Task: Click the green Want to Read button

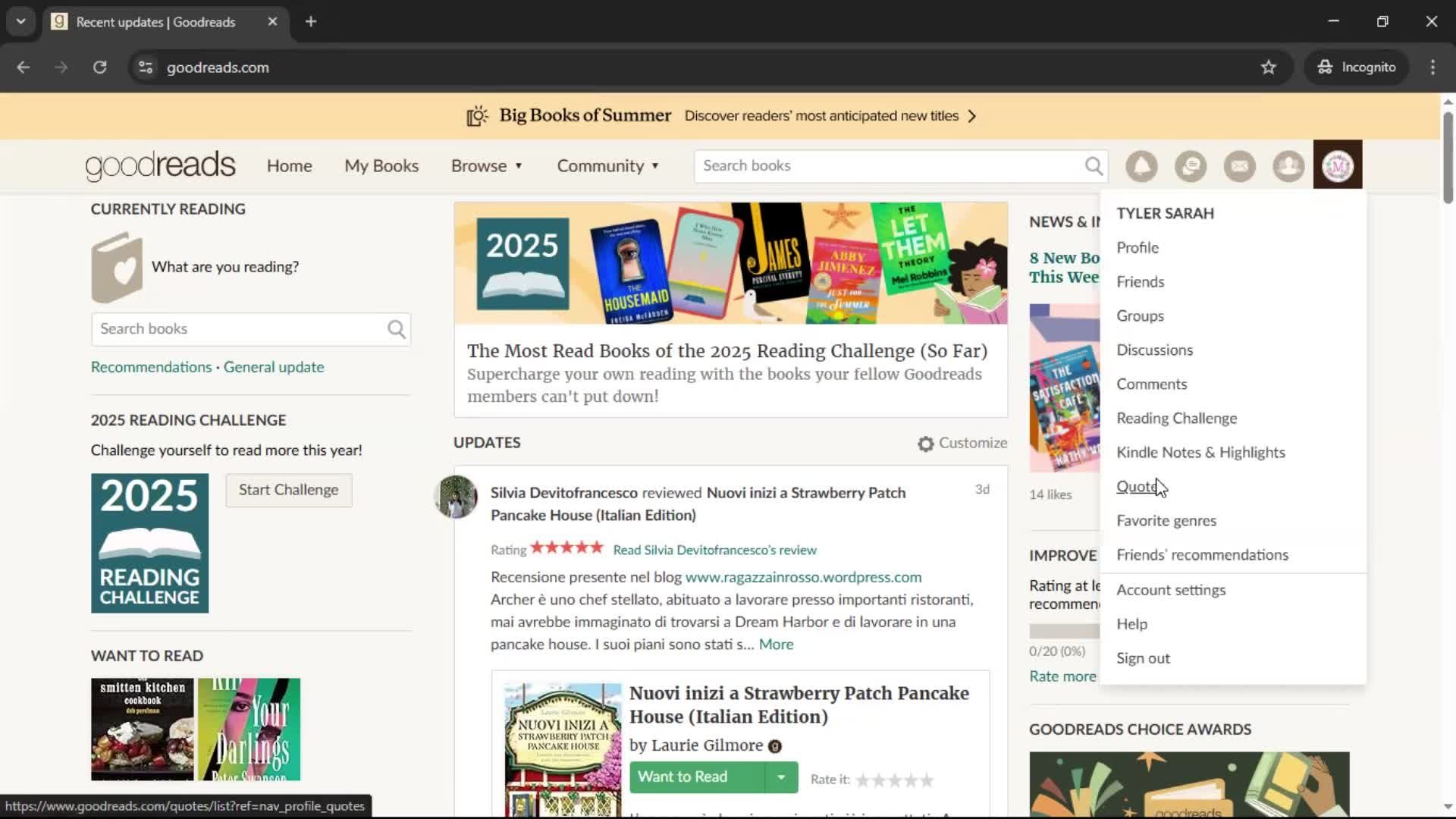Action: 697,777
